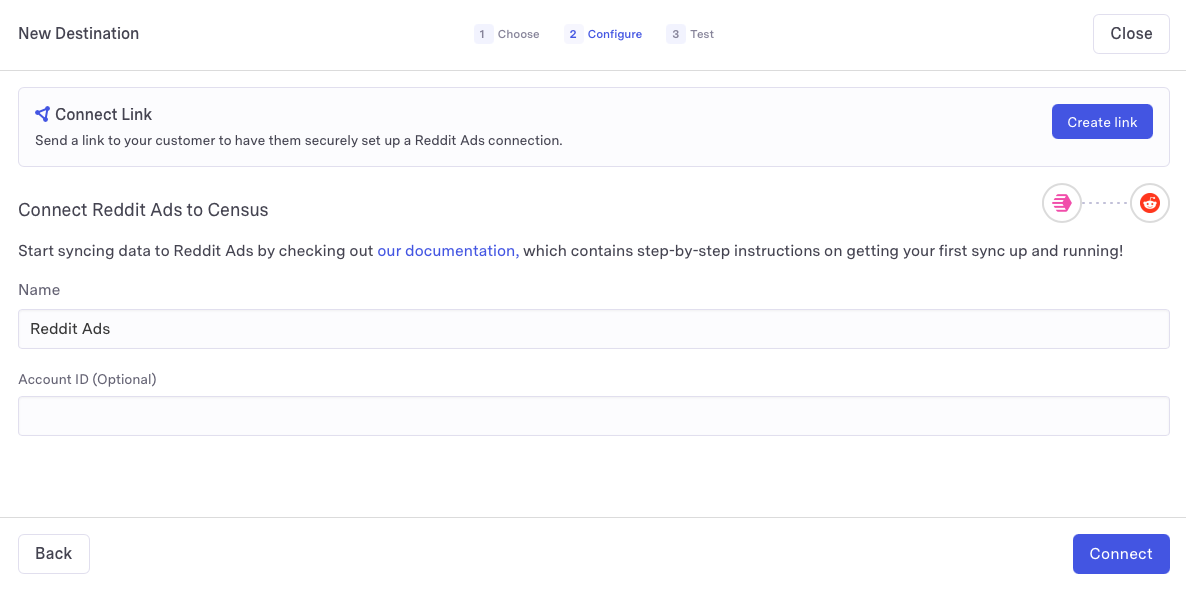Go back using the Back button
This screenshot has width=1186, height=594.
pyautogui.click(x=54, y=554)
